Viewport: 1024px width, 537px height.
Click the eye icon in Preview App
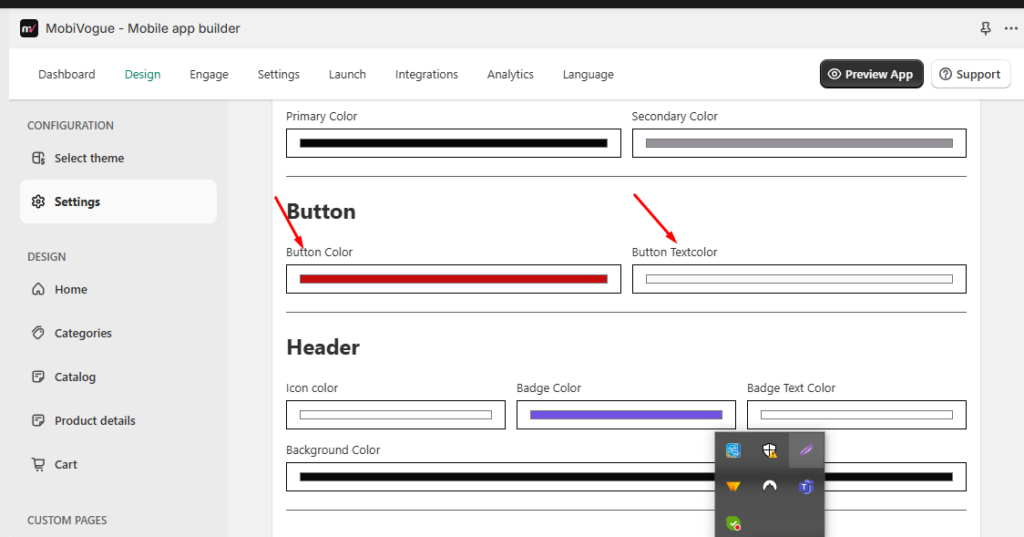834,74
